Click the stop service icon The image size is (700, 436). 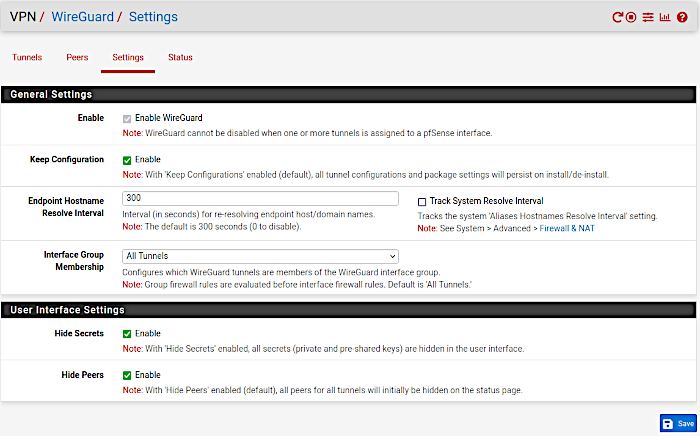[x=632, y=17]
